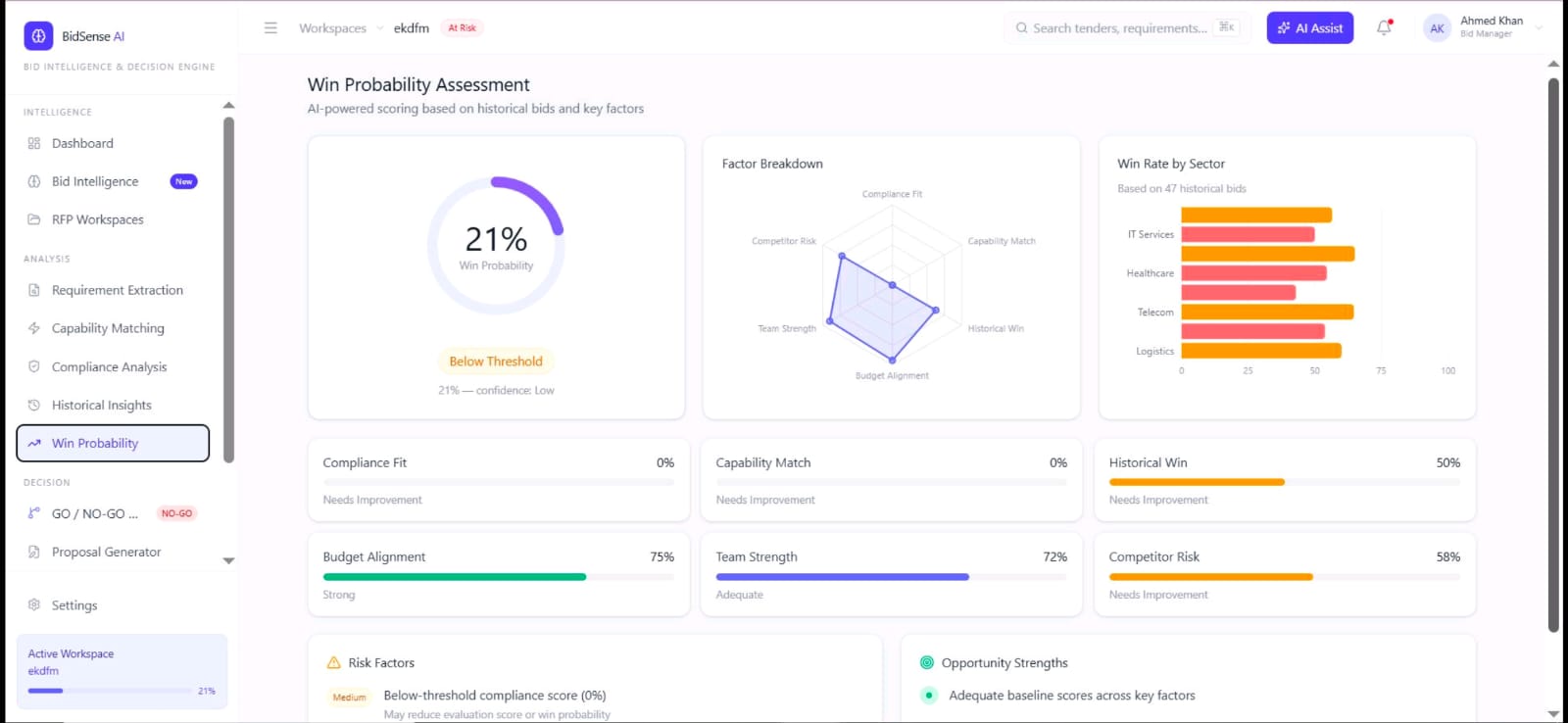1568x723 pixels.
Task: Click the Historical Insights clock icon
Action: (34, 405)
